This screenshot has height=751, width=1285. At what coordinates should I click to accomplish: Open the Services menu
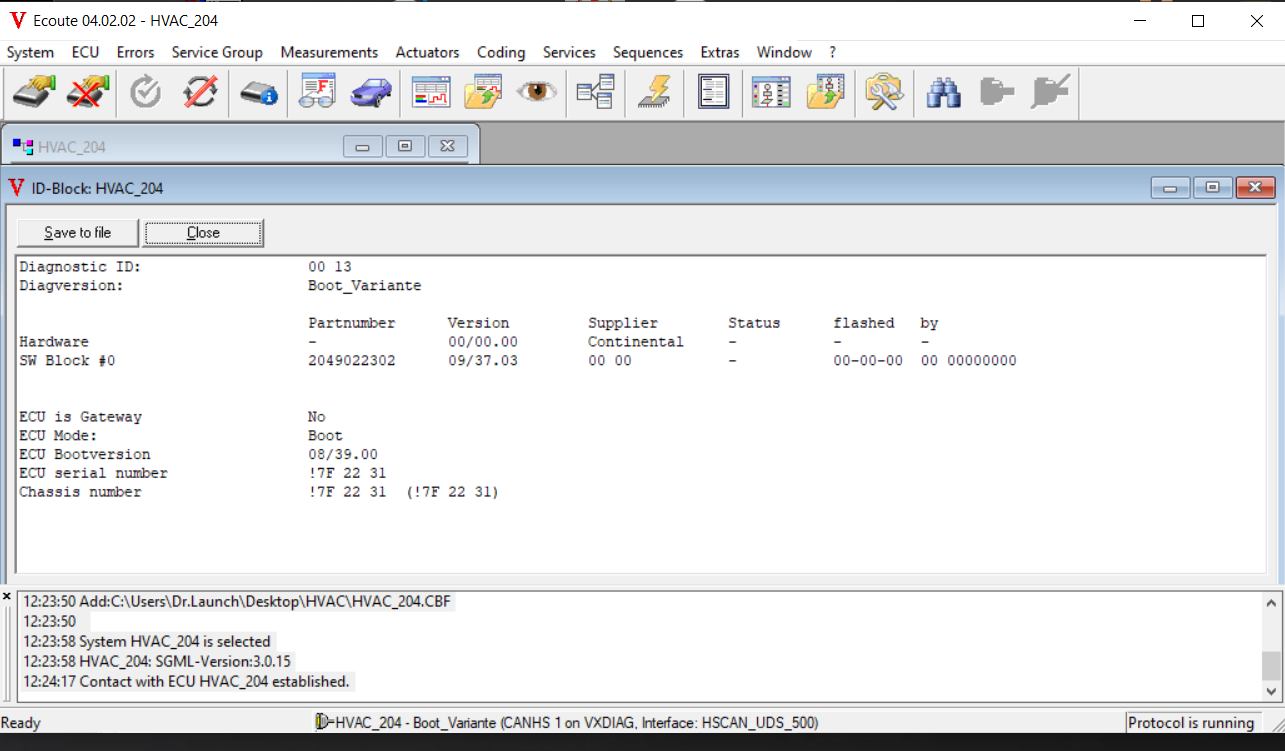tap(569, 52)
